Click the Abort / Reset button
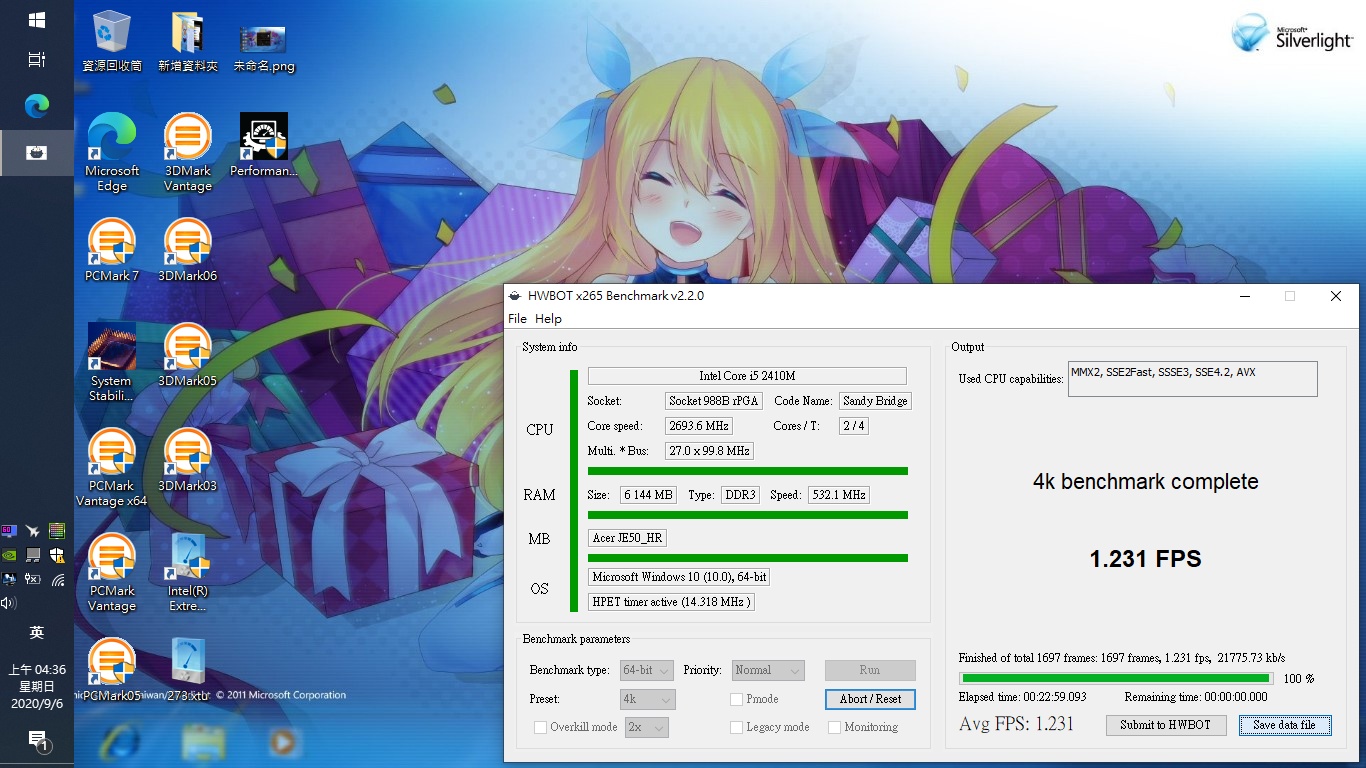 coord(870,699)
